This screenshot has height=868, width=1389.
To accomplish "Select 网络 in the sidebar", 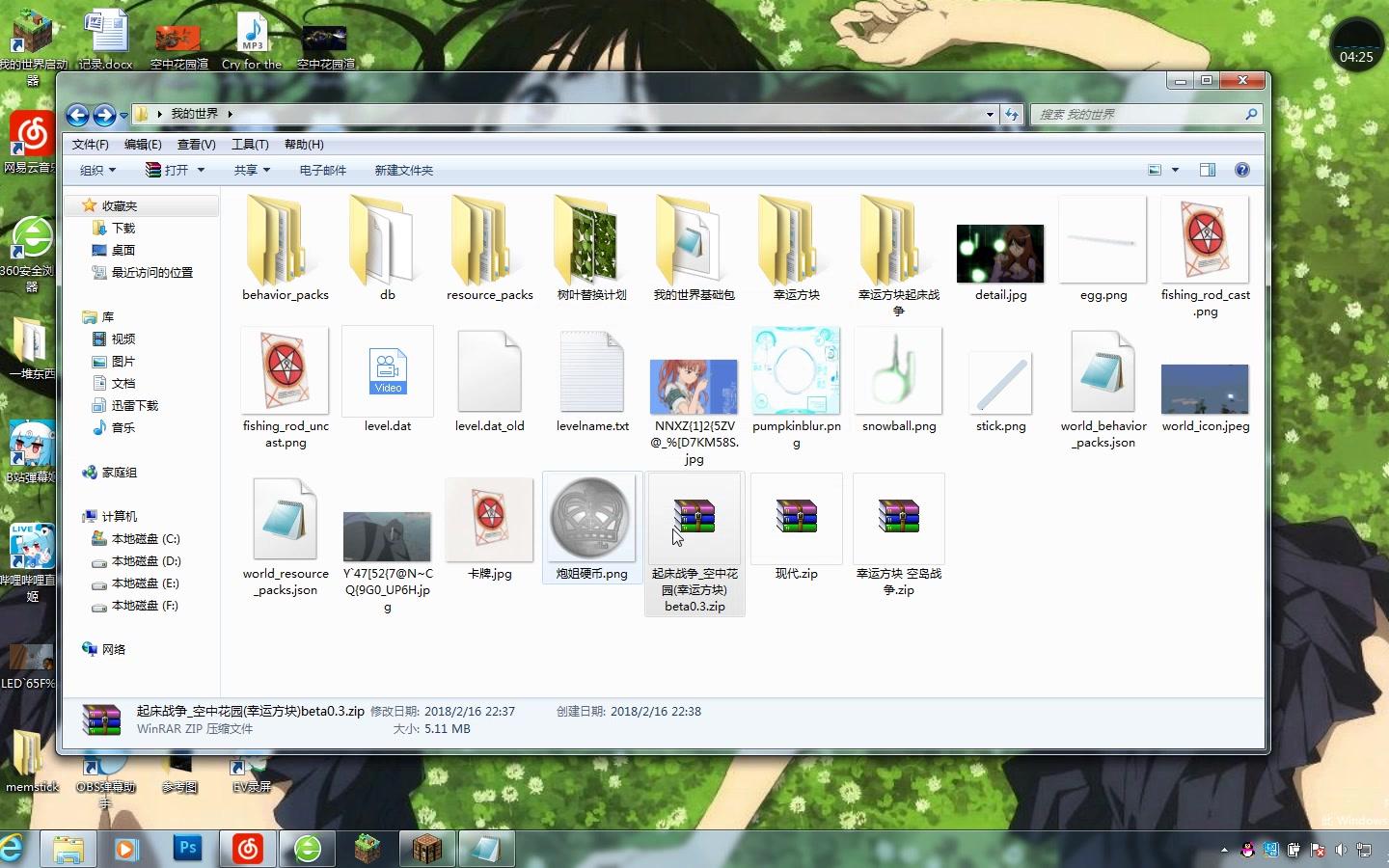I will pos(114,650).
